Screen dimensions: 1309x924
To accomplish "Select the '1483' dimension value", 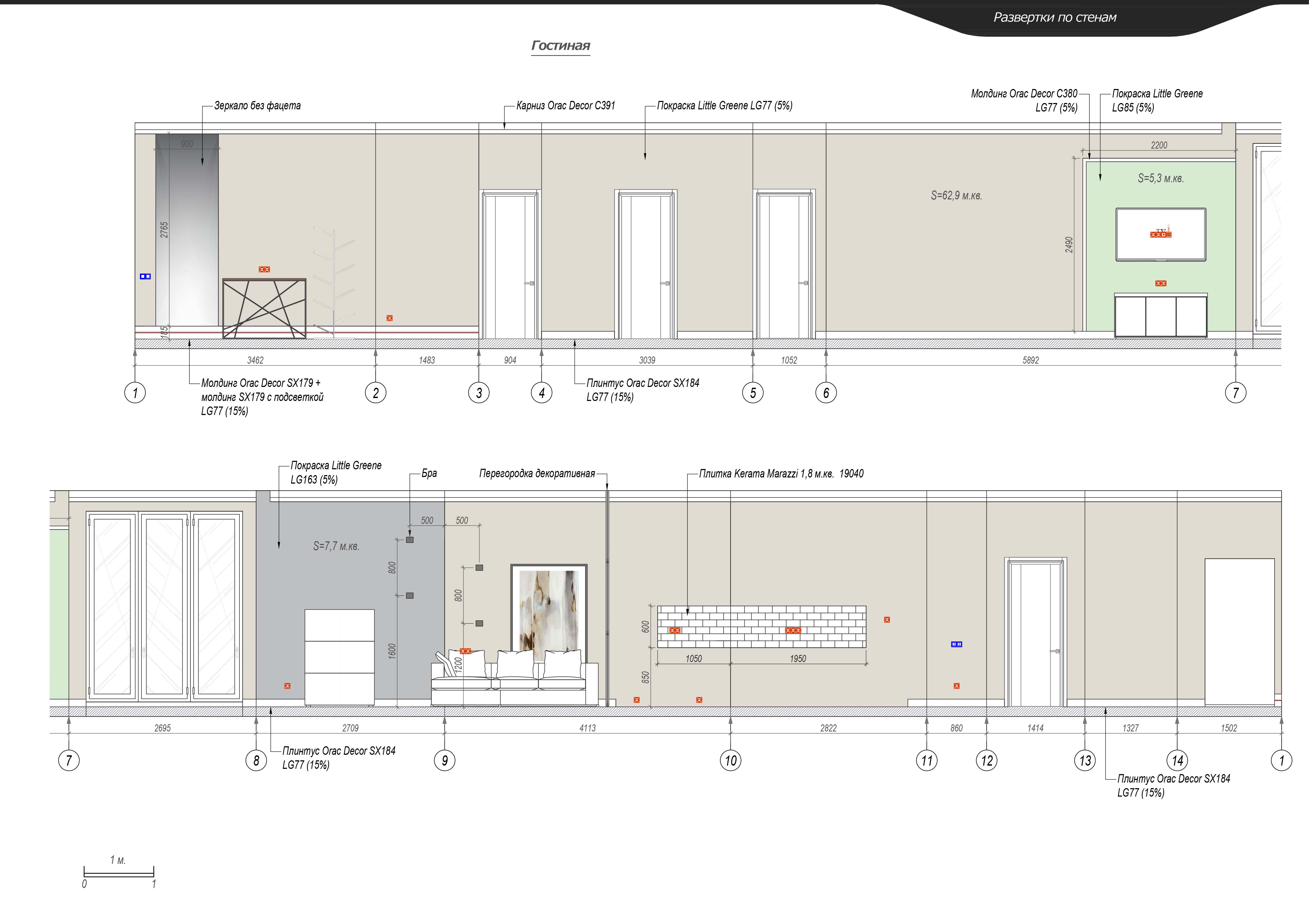I will pos(427,360).
